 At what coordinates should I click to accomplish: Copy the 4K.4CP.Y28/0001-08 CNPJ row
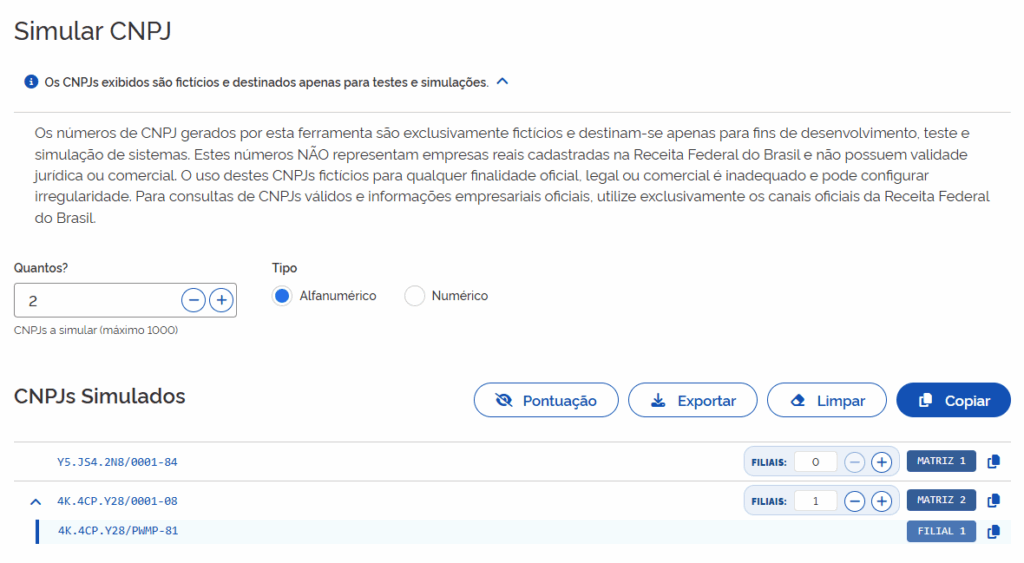tap(993, 501)
